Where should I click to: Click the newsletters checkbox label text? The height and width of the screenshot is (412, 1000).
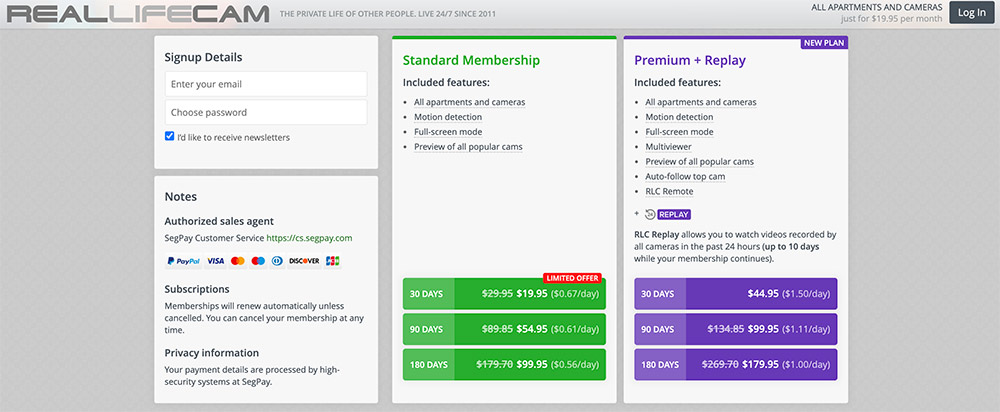233,137
